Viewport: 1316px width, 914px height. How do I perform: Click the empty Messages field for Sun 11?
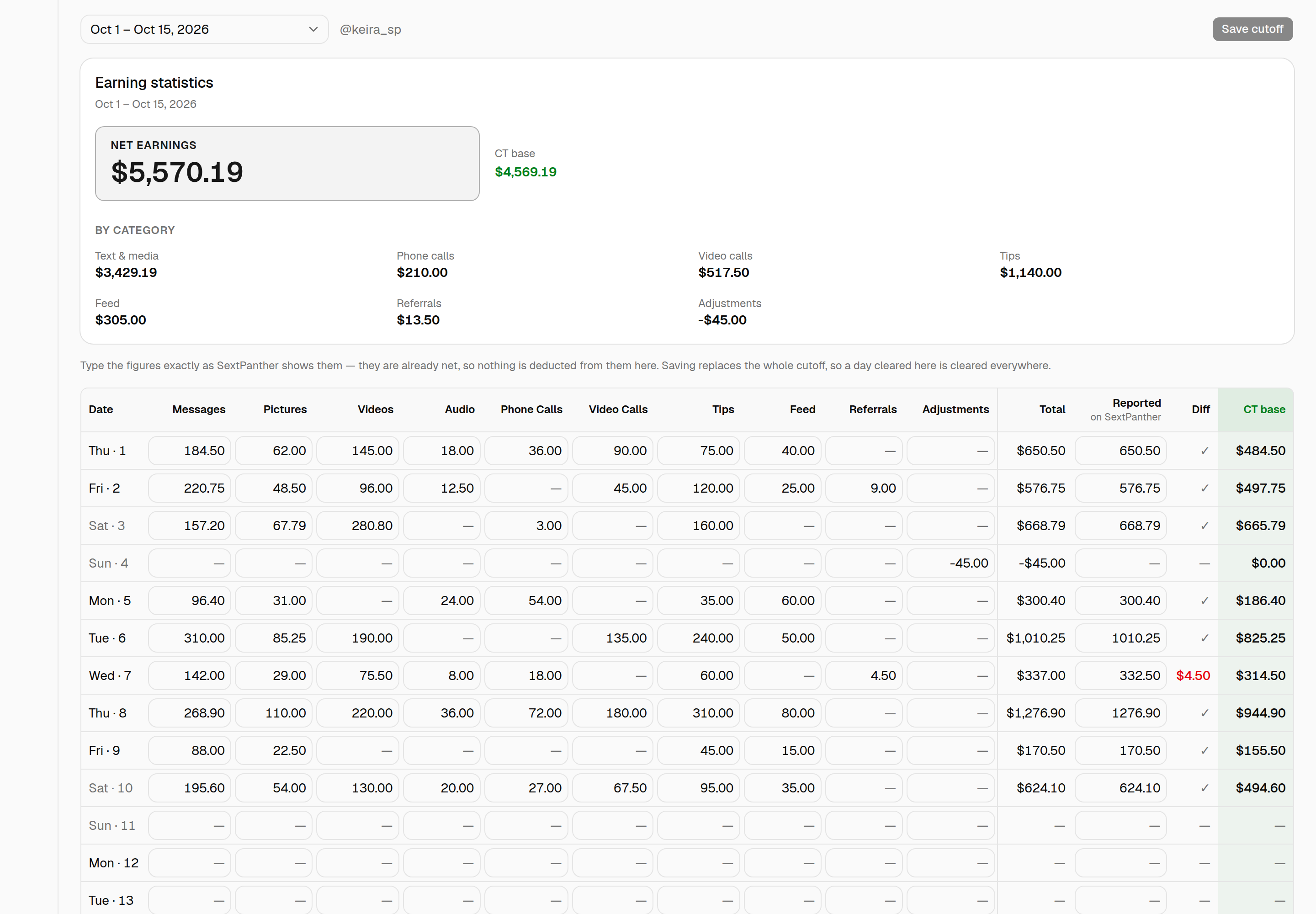[190, 826]
